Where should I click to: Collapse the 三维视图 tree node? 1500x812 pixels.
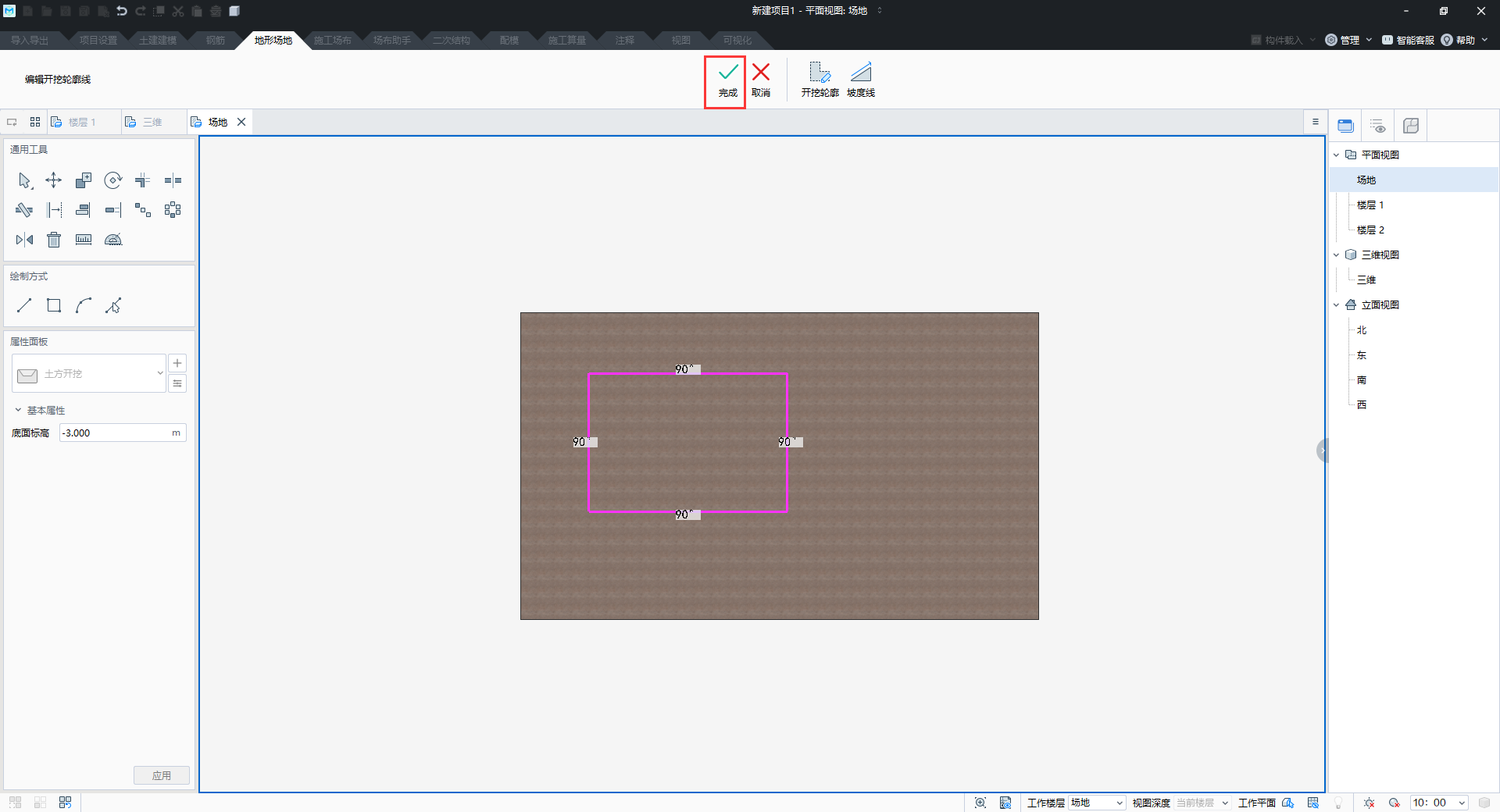pyautogui.click(x=1337, y=255)
